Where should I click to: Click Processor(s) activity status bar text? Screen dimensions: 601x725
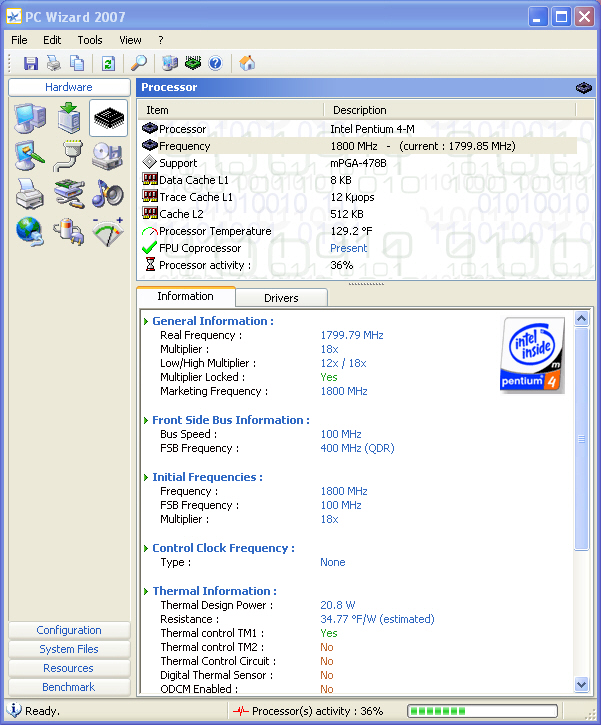click(317, 711)
